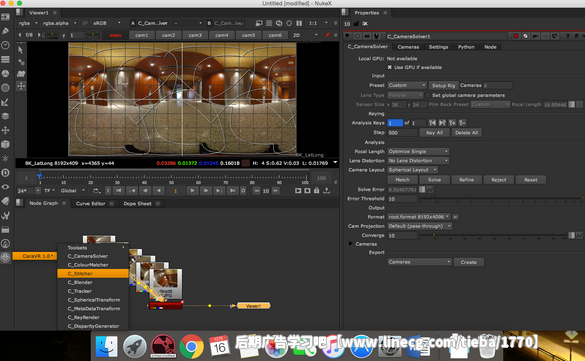Click the play forward button

[192, 191]
